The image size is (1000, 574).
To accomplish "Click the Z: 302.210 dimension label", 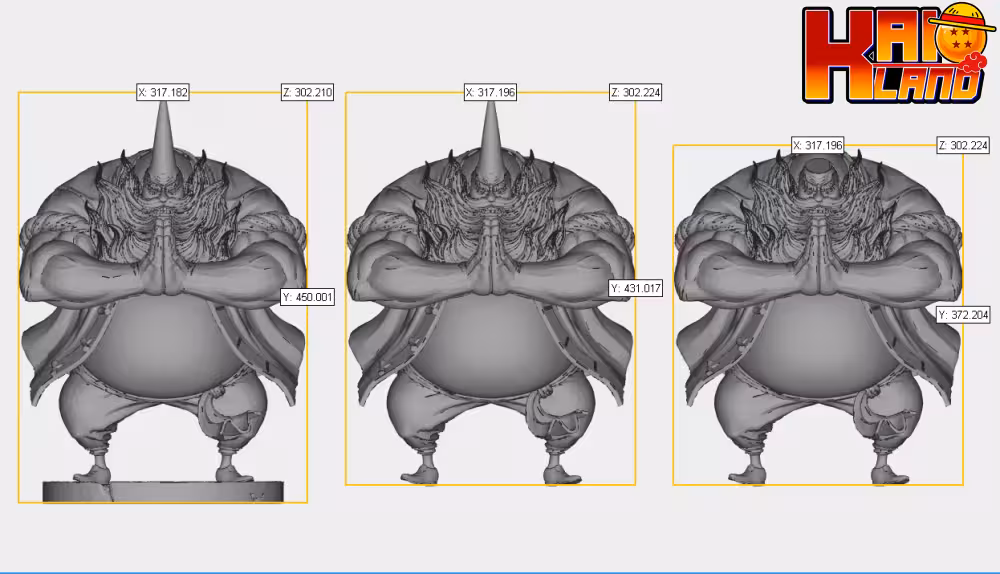I will click(307, 92).
